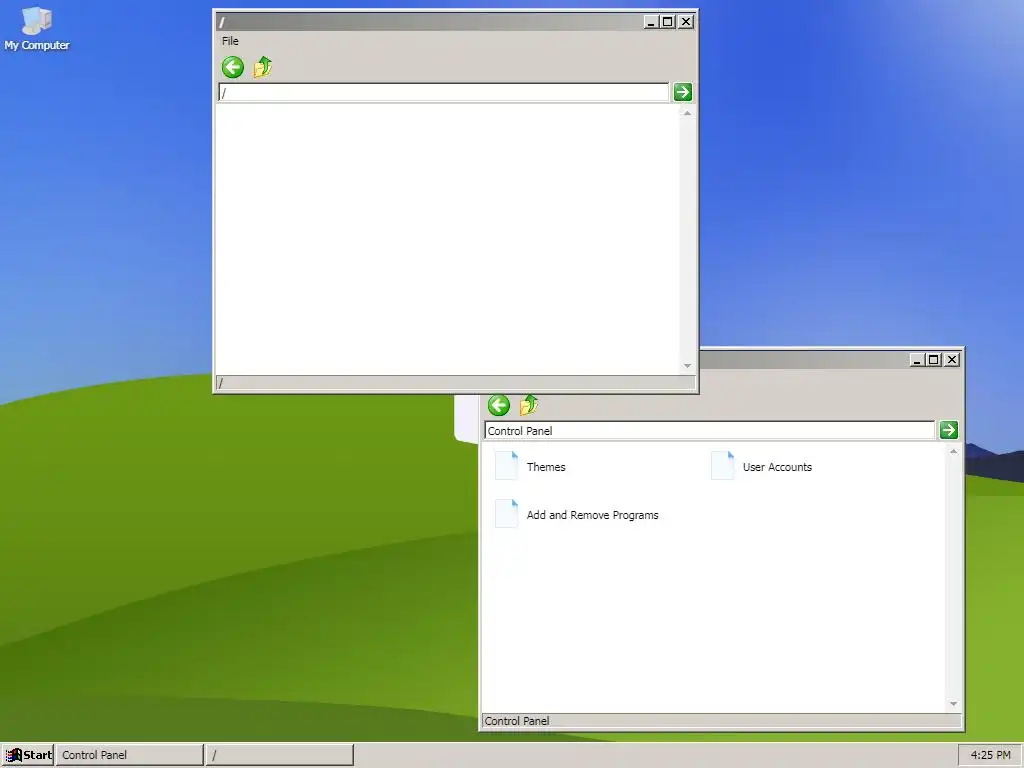Close the / window

pos(686,22)
